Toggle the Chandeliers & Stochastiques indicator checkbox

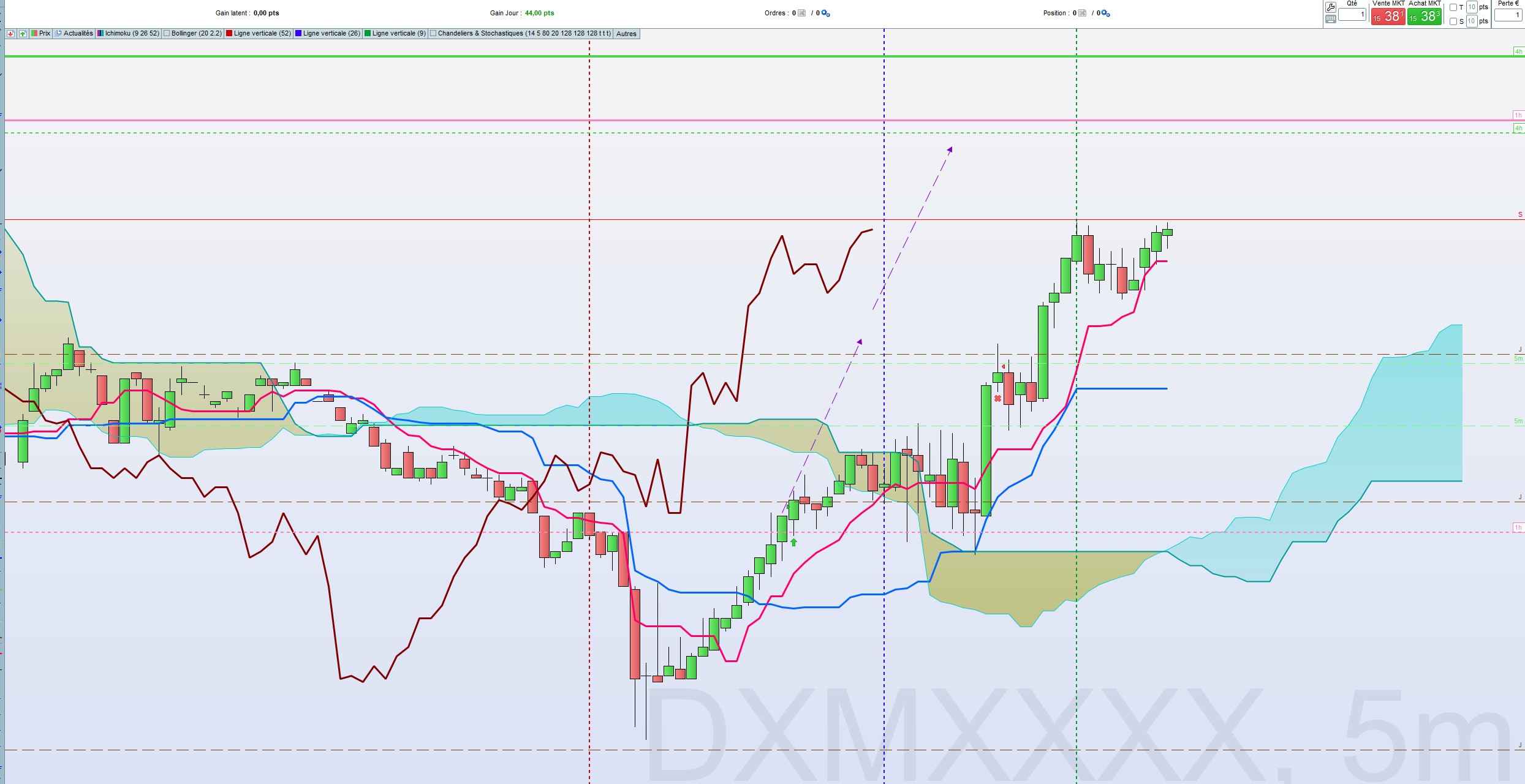tap(433, 34)
